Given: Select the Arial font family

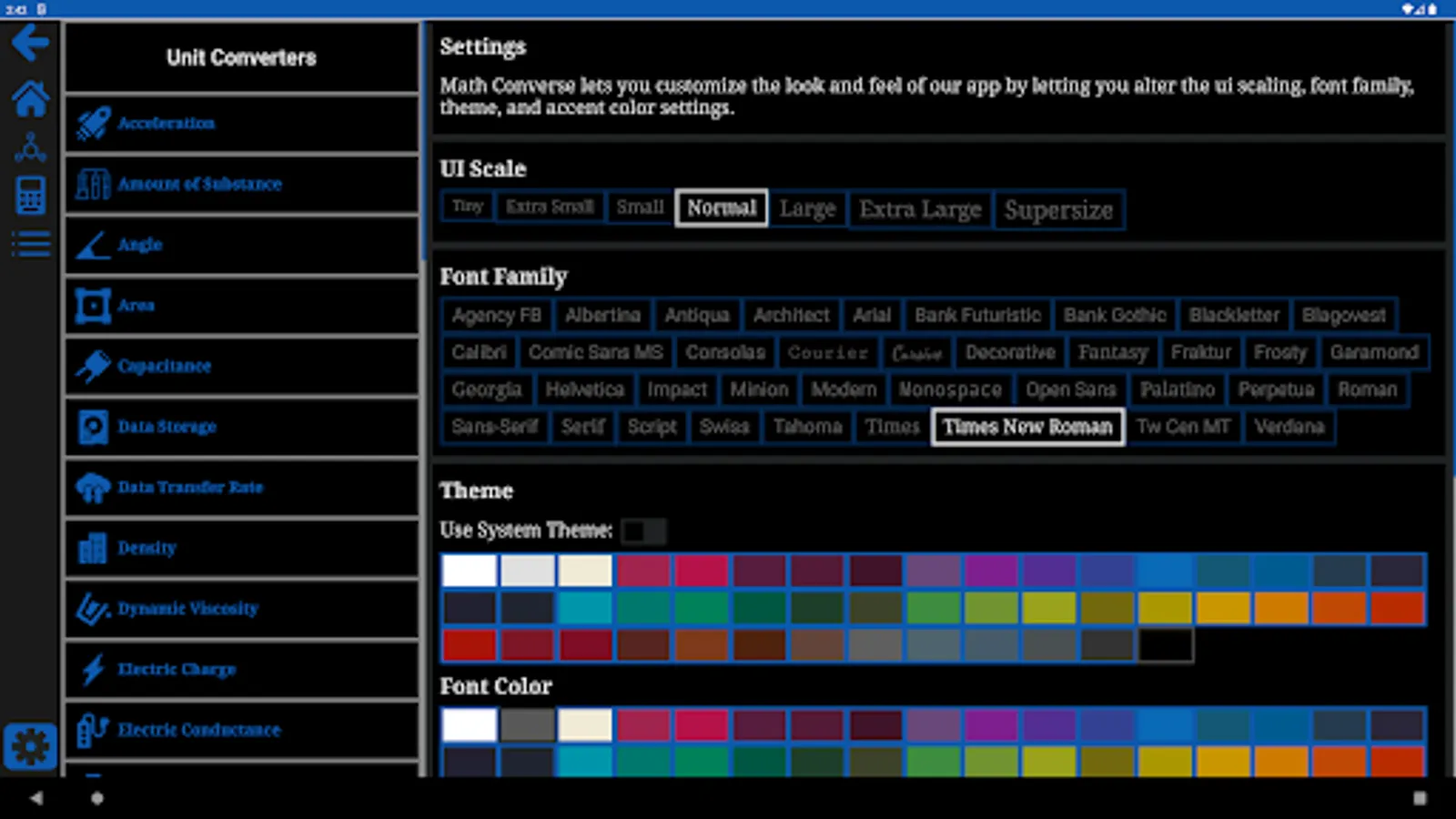Looking at the screenshot, I should (871, 315).
